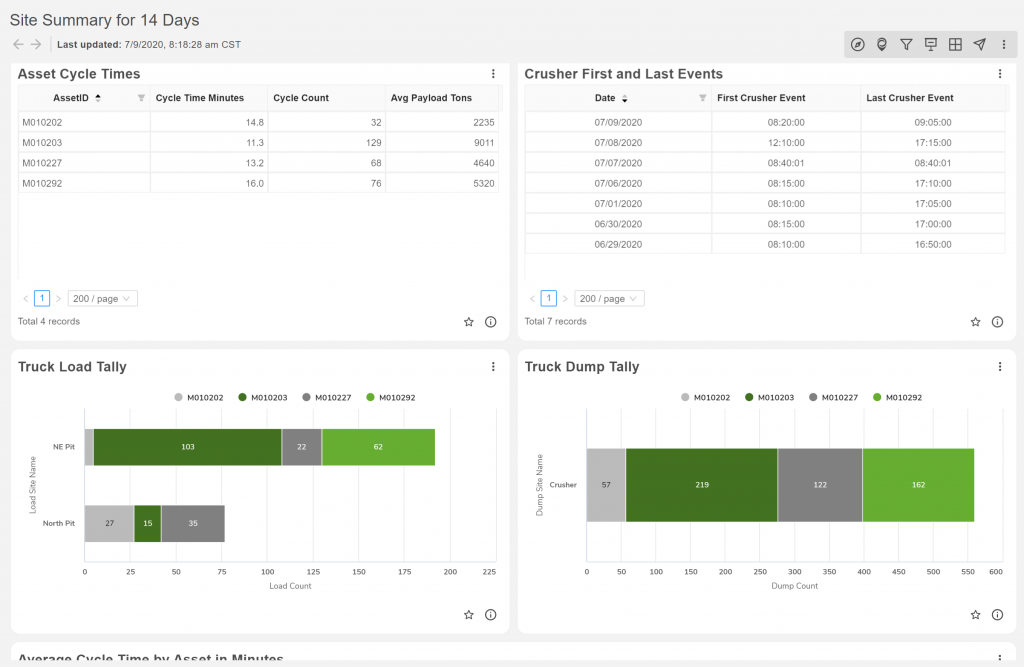The height and width of the screenshot is (667, 1024).
Task: Go to page 1 in Asset Cycle Times
Action: point(42,299)
